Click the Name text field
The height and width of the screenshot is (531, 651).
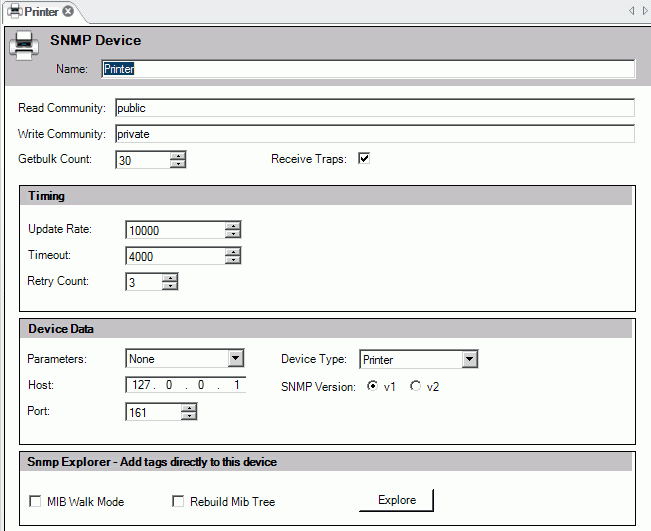pos(367,70)
